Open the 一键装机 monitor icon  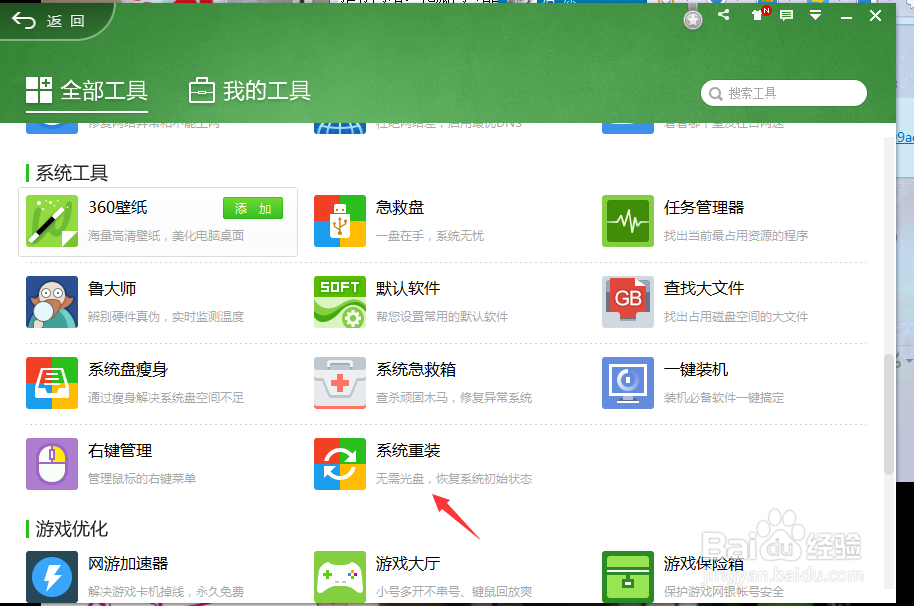[628, 383]
